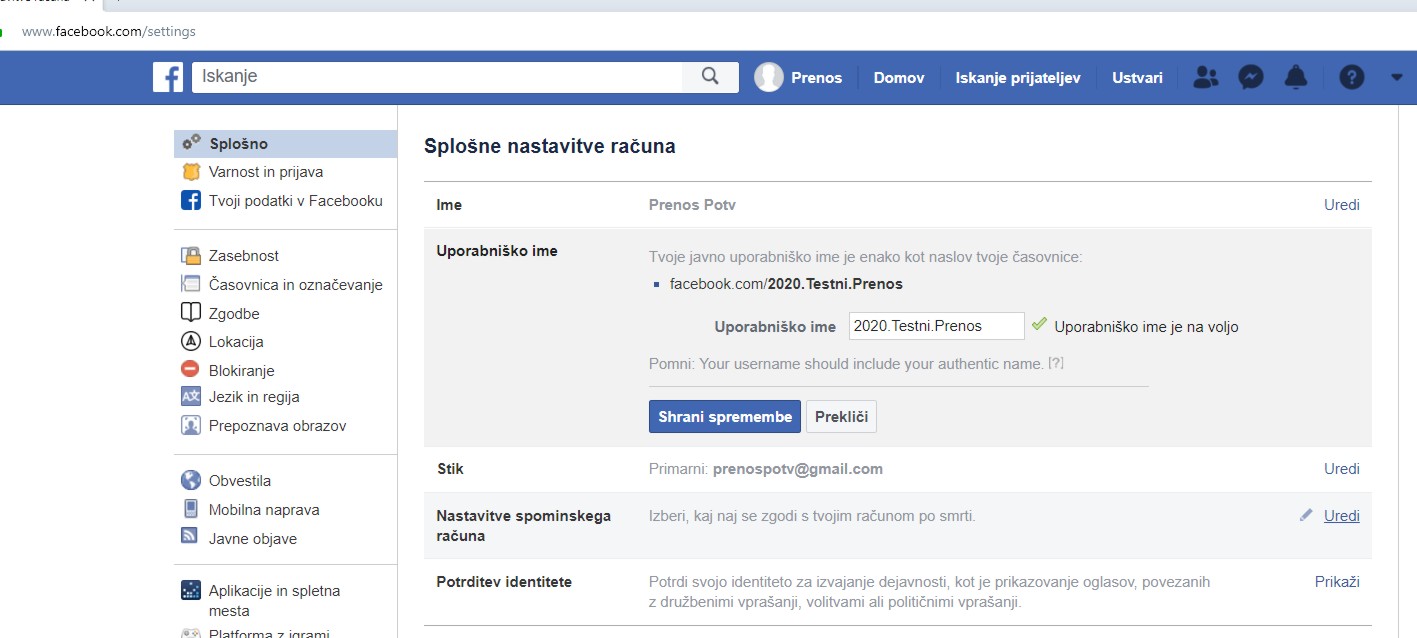The height and width of the screenshot is (638, 1417).
Task: Open Blokiranje settings section
Action: click(x=241, y=370)
